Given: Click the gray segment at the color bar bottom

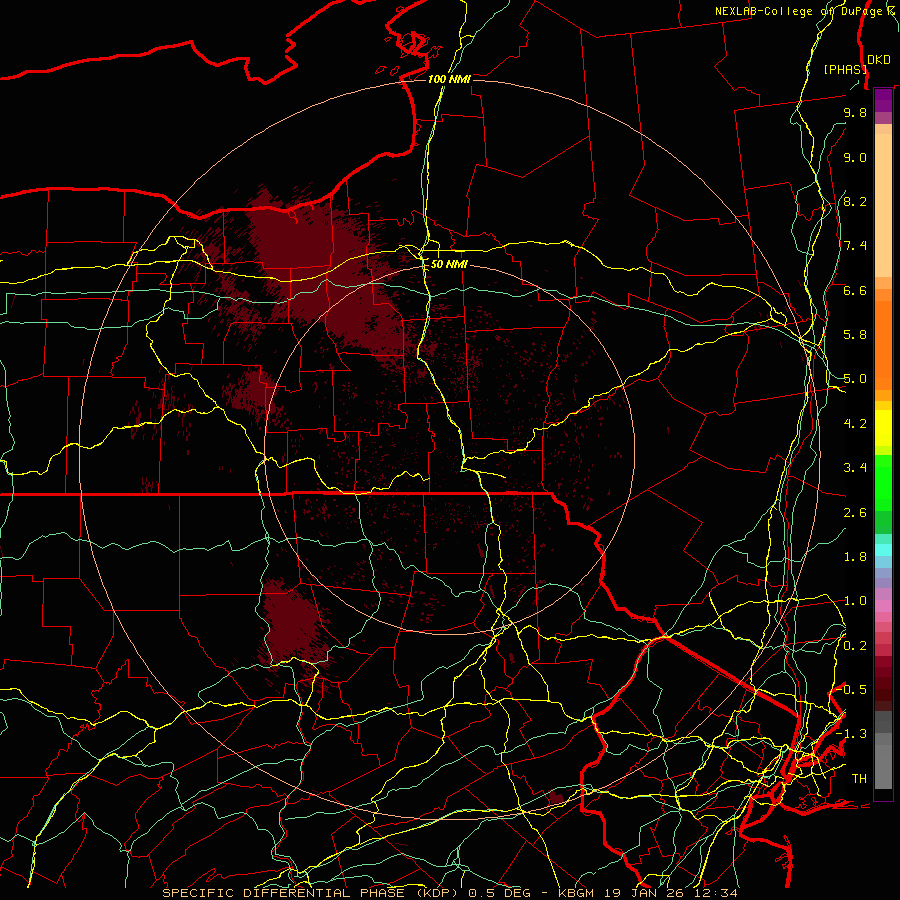Looking at the screenshot, I should pos(883,766).
